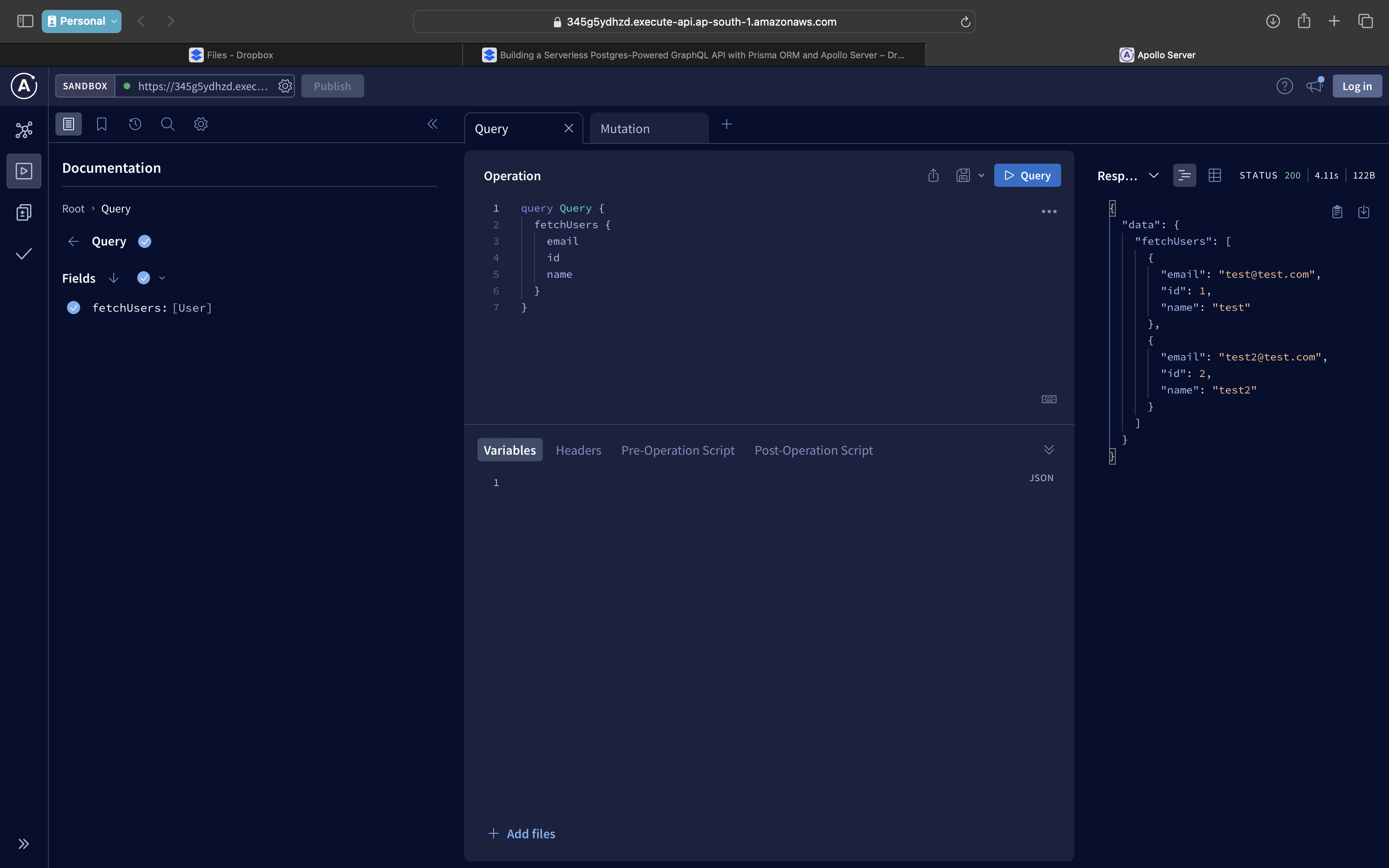Sort Fields with the down arrow
This screenshot has height=868, width=1389.
pyautogui.click(x=114, y=278)
